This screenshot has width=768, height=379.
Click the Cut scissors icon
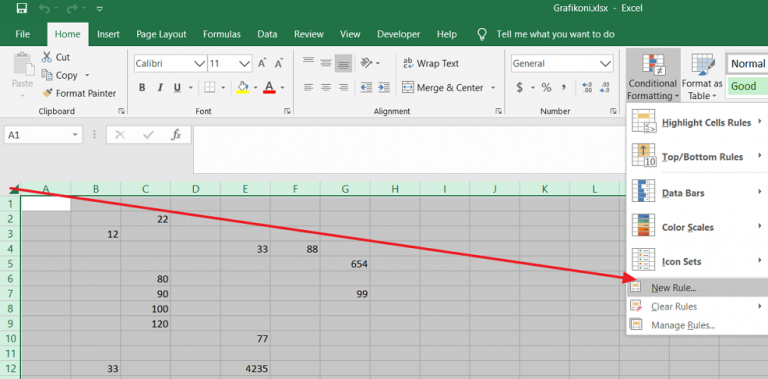(47, 57)
